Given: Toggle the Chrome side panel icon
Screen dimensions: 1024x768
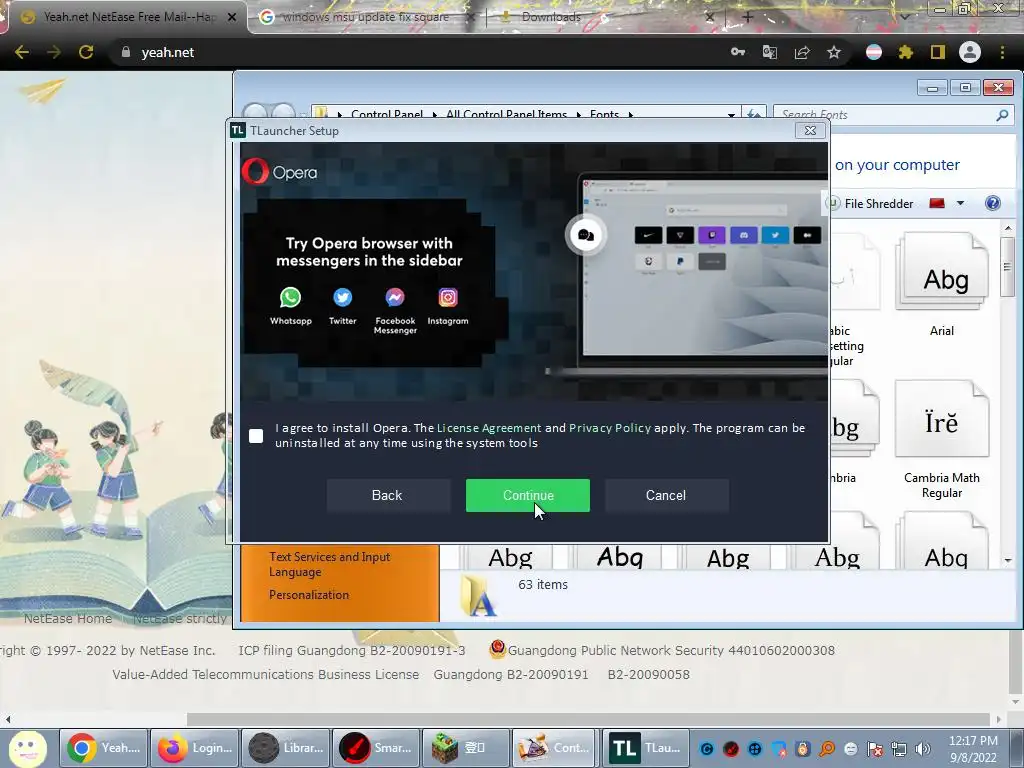Looking at the screenshot, I should tap(938, 52).
